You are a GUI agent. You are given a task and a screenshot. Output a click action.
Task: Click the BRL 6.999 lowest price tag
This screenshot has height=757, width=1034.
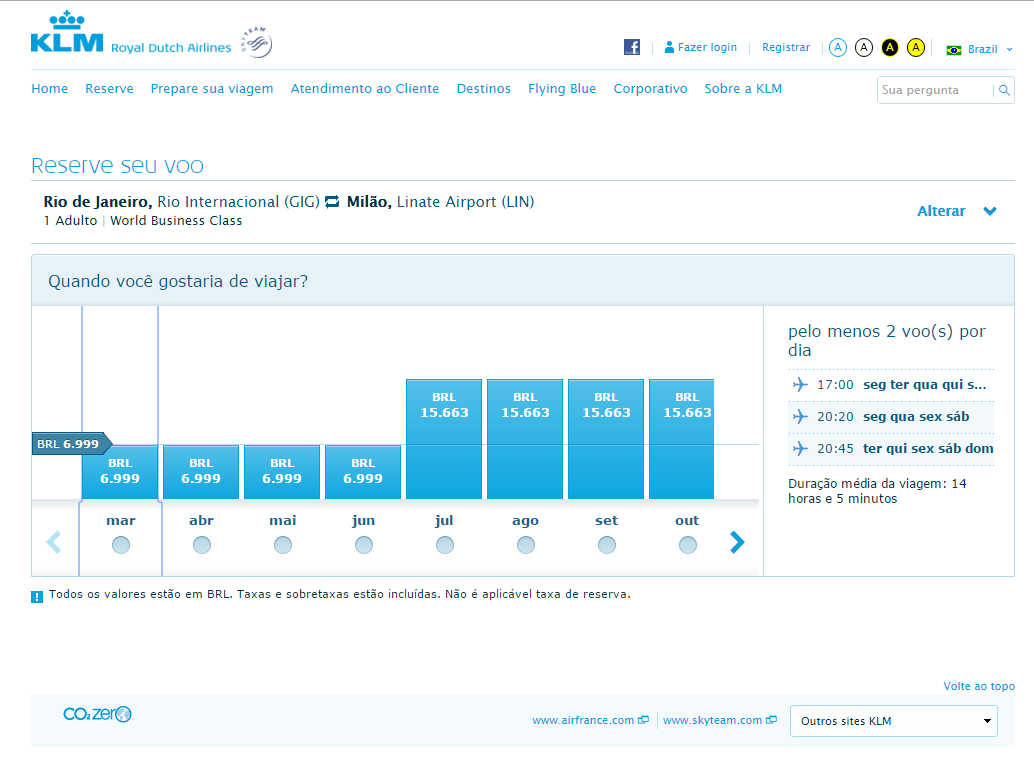pos(72,444)
